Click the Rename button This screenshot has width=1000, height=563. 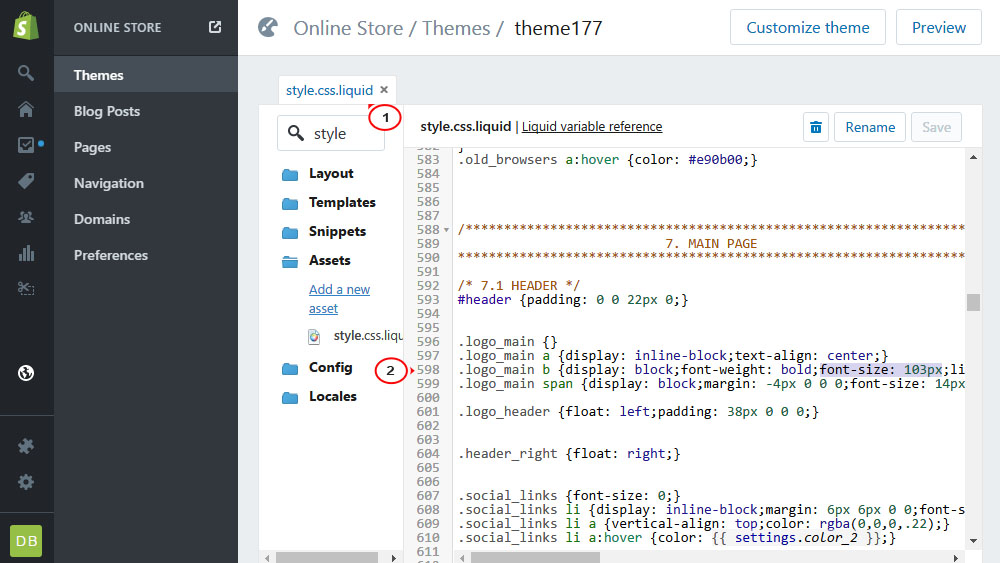(870, 127)
